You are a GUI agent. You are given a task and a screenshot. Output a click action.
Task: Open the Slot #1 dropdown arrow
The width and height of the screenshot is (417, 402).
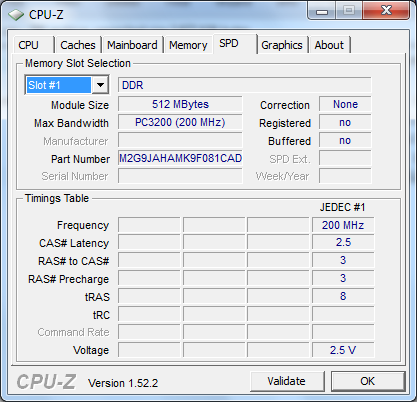(x=100, y=85)
